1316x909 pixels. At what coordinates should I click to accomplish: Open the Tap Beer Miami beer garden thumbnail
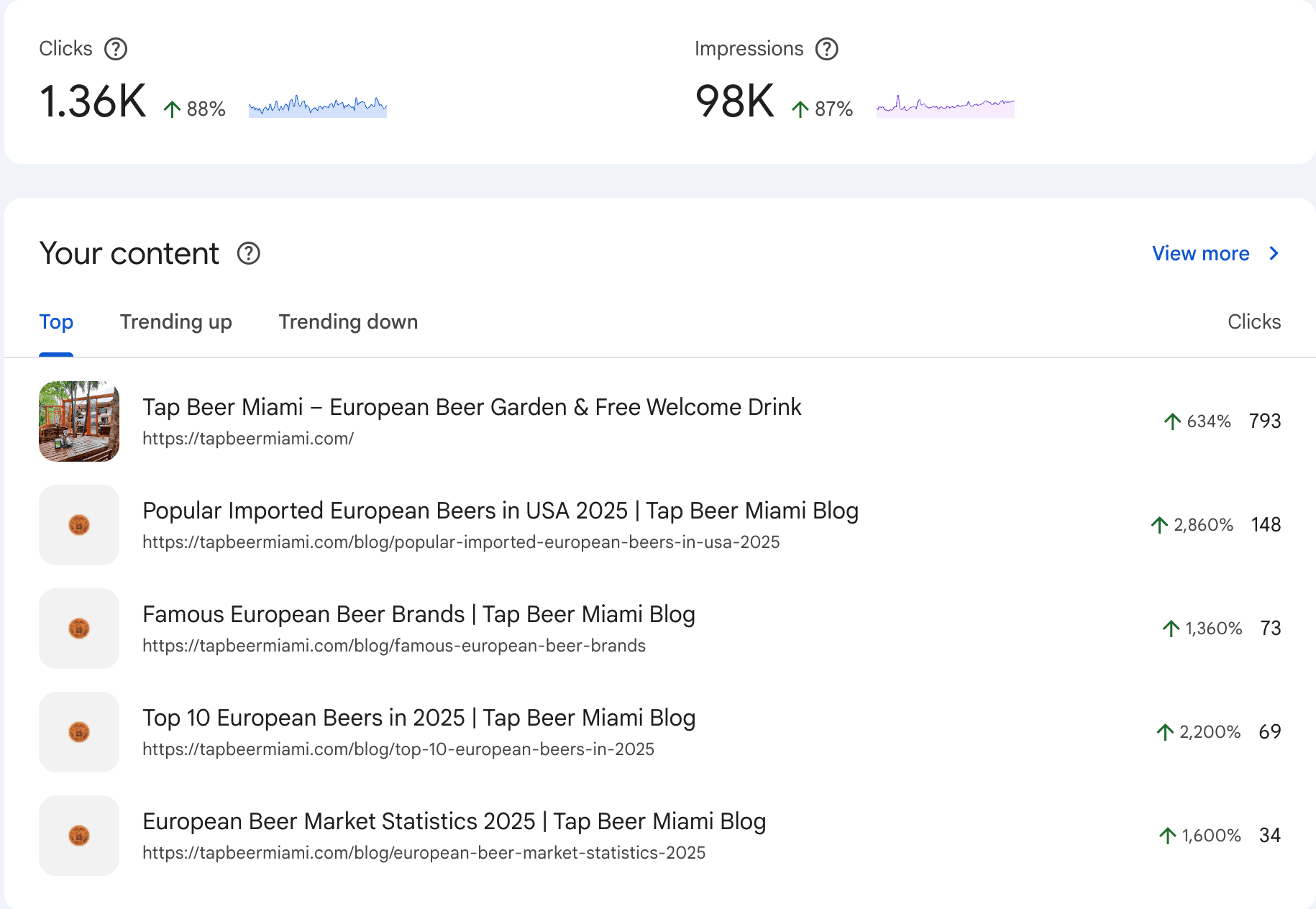pos(79,421)
